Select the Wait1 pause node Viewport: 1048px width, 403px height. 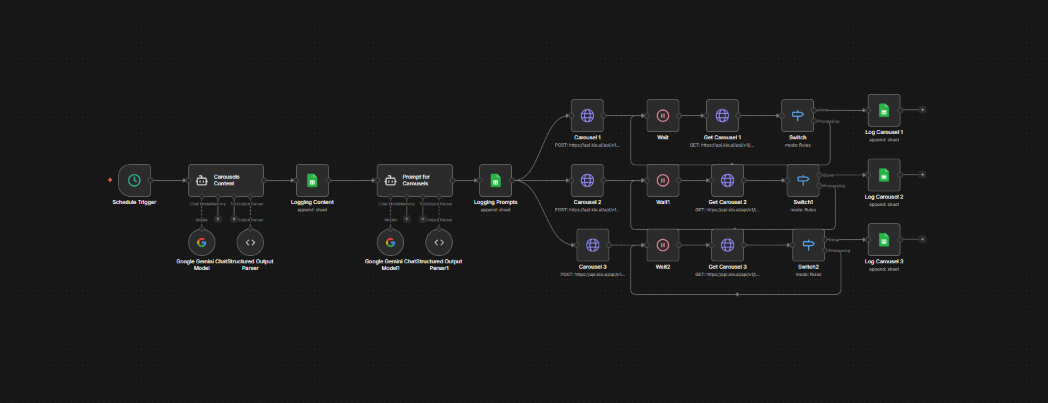(x=663, y=180)
